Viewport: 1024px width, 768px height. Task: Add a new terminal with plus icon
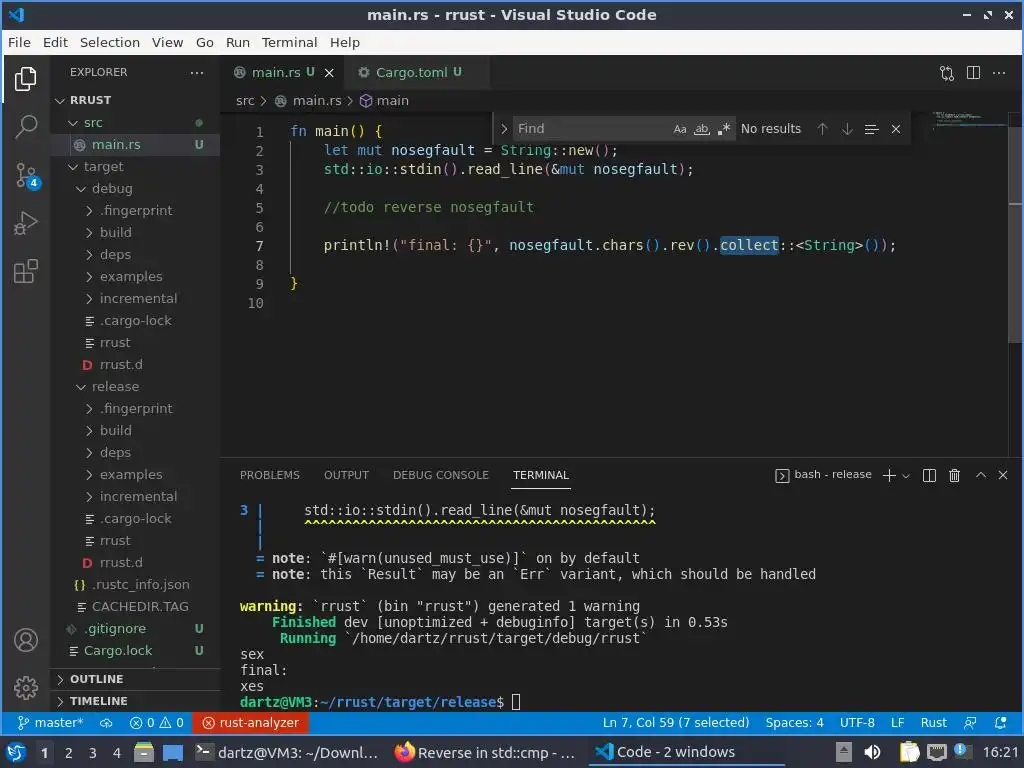pyautogui.click(x=889, y=475)
